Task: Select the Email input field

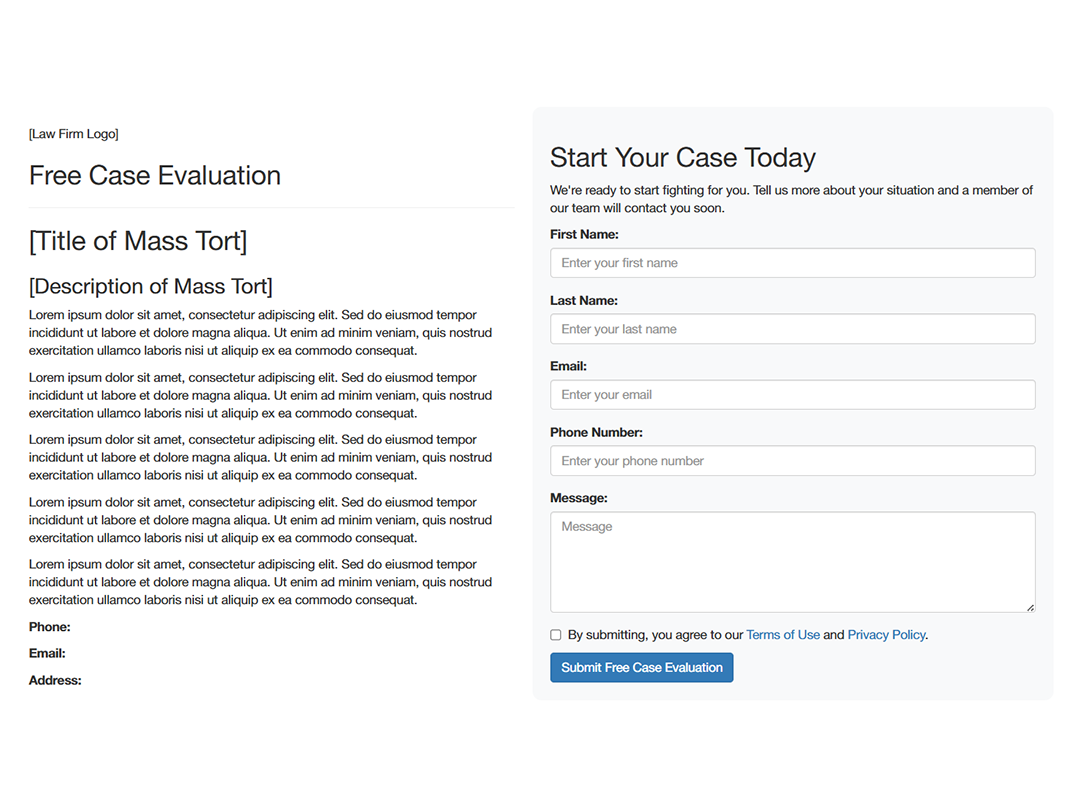Action: 792,395
